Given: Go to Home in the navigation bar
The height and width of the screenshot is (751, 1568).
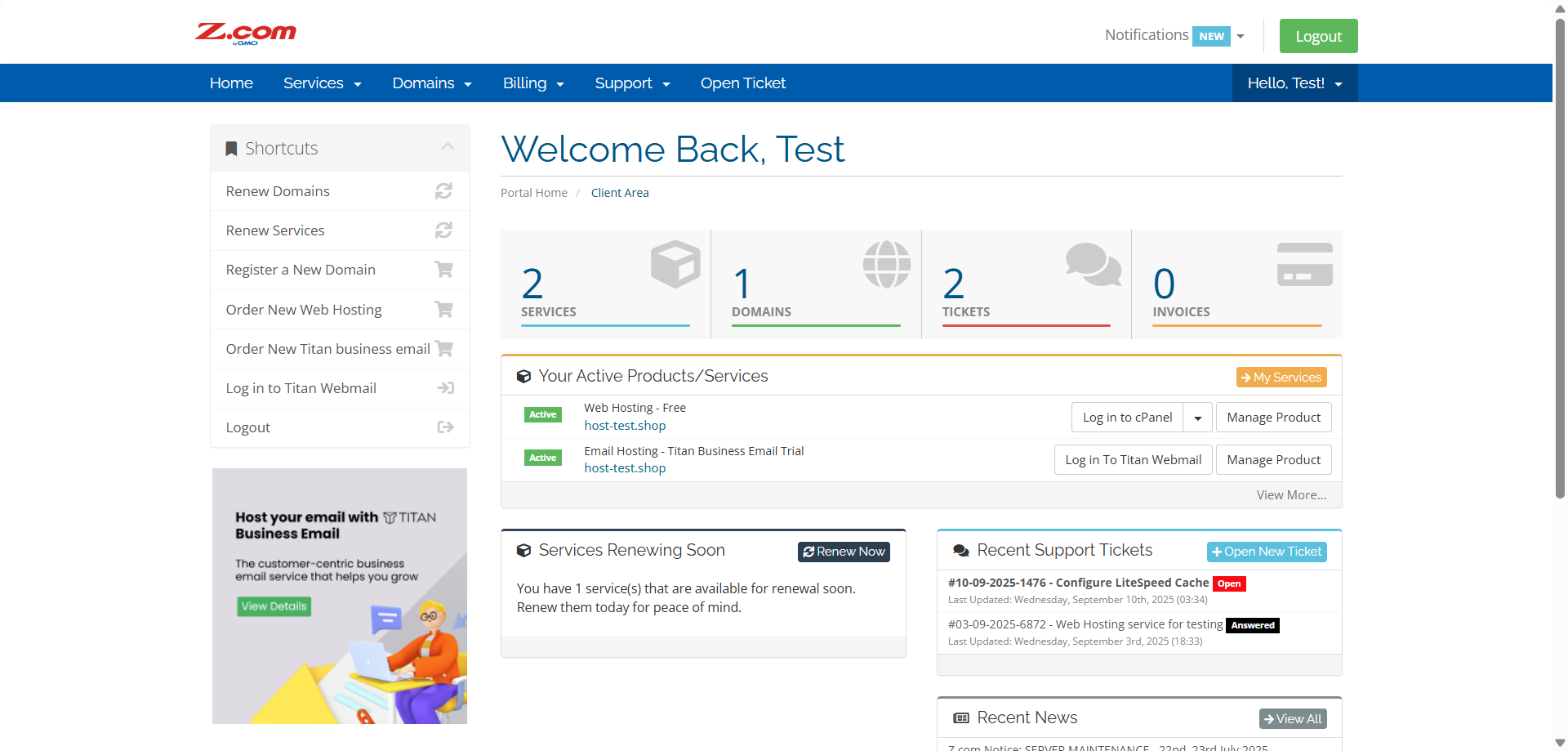Looking at the screenshot, I should [x=231, y=83].
